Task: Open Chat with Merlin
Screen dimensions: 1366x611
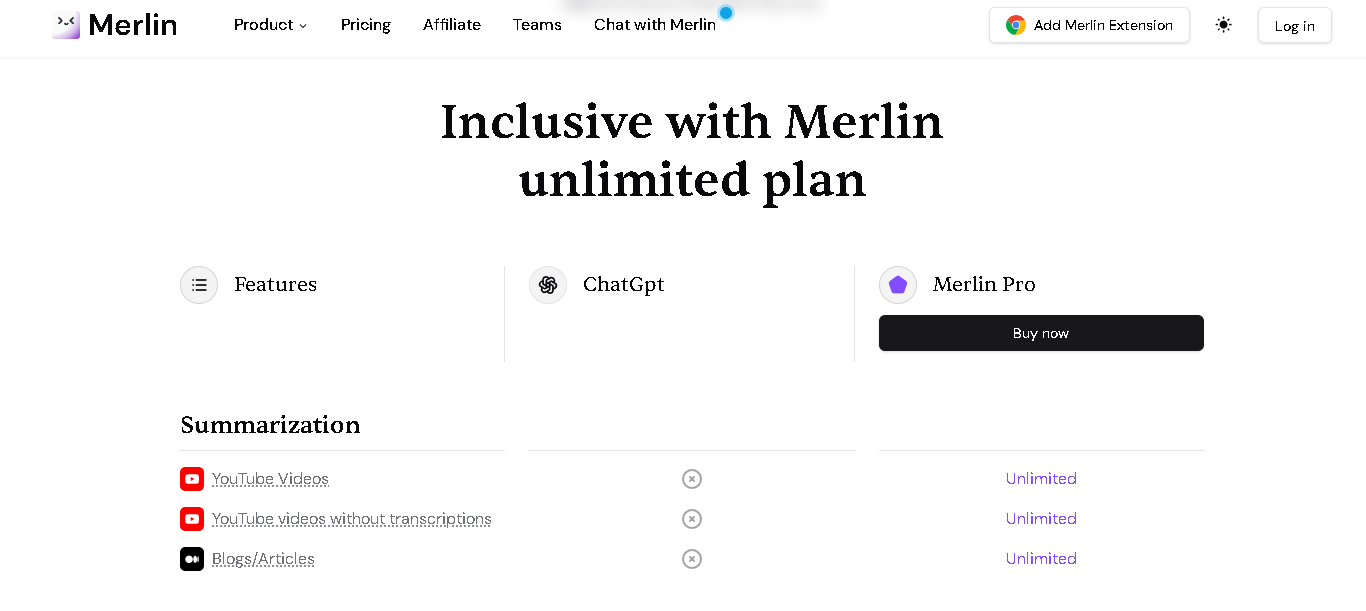Action: click(x=655, y=25)
